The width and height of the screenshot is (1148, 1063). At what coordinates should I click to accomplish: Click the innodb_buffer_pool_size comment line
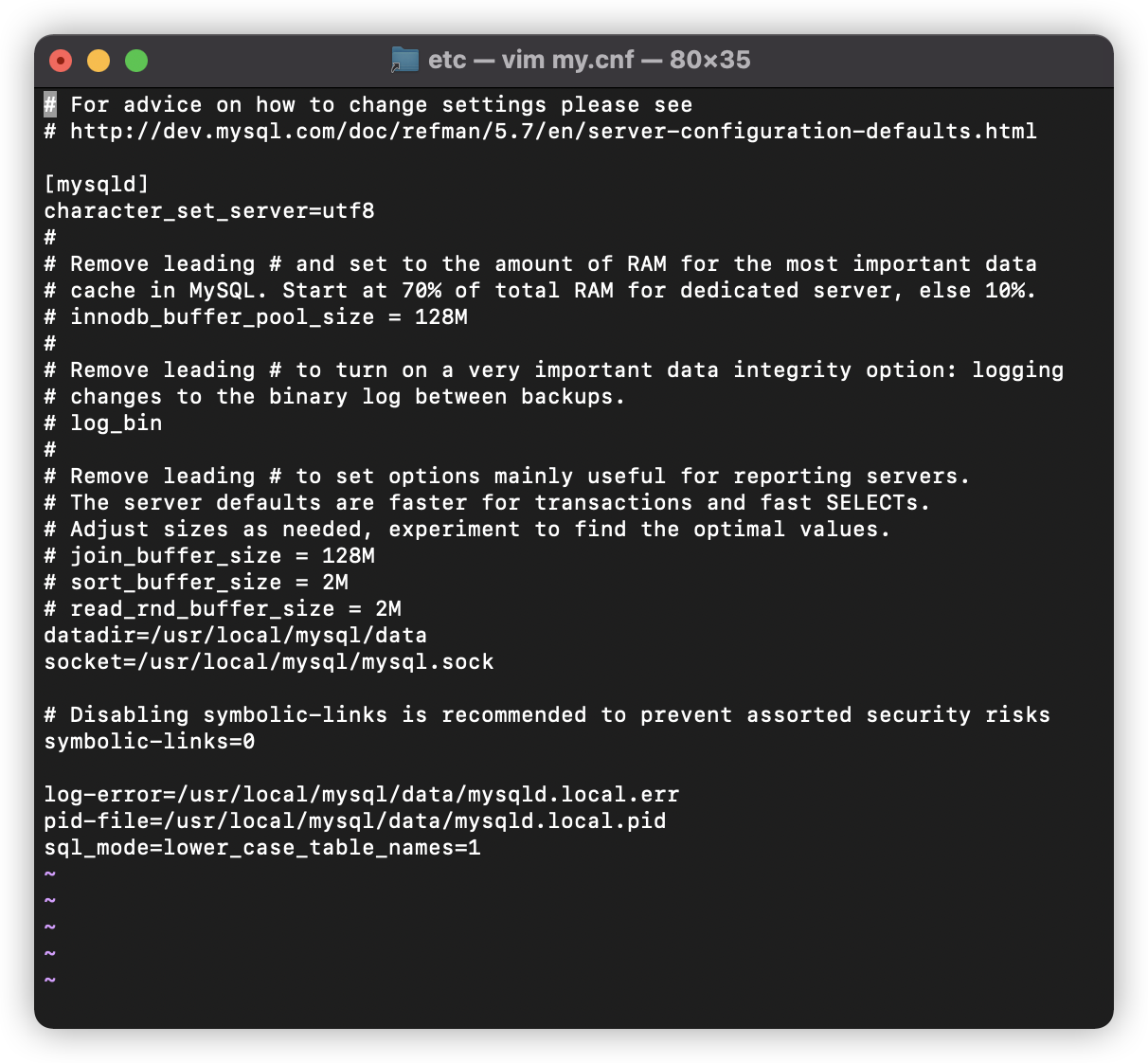coord(256,316)
